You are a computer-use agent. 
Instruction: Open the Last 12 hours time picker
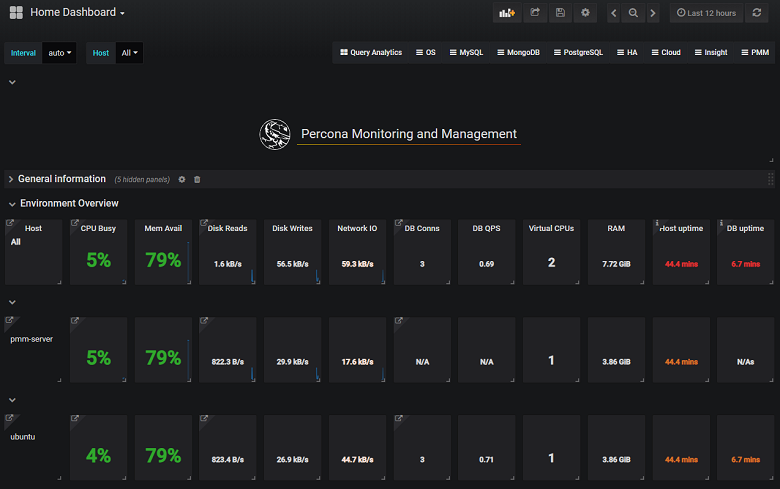(x=706, y=13)
